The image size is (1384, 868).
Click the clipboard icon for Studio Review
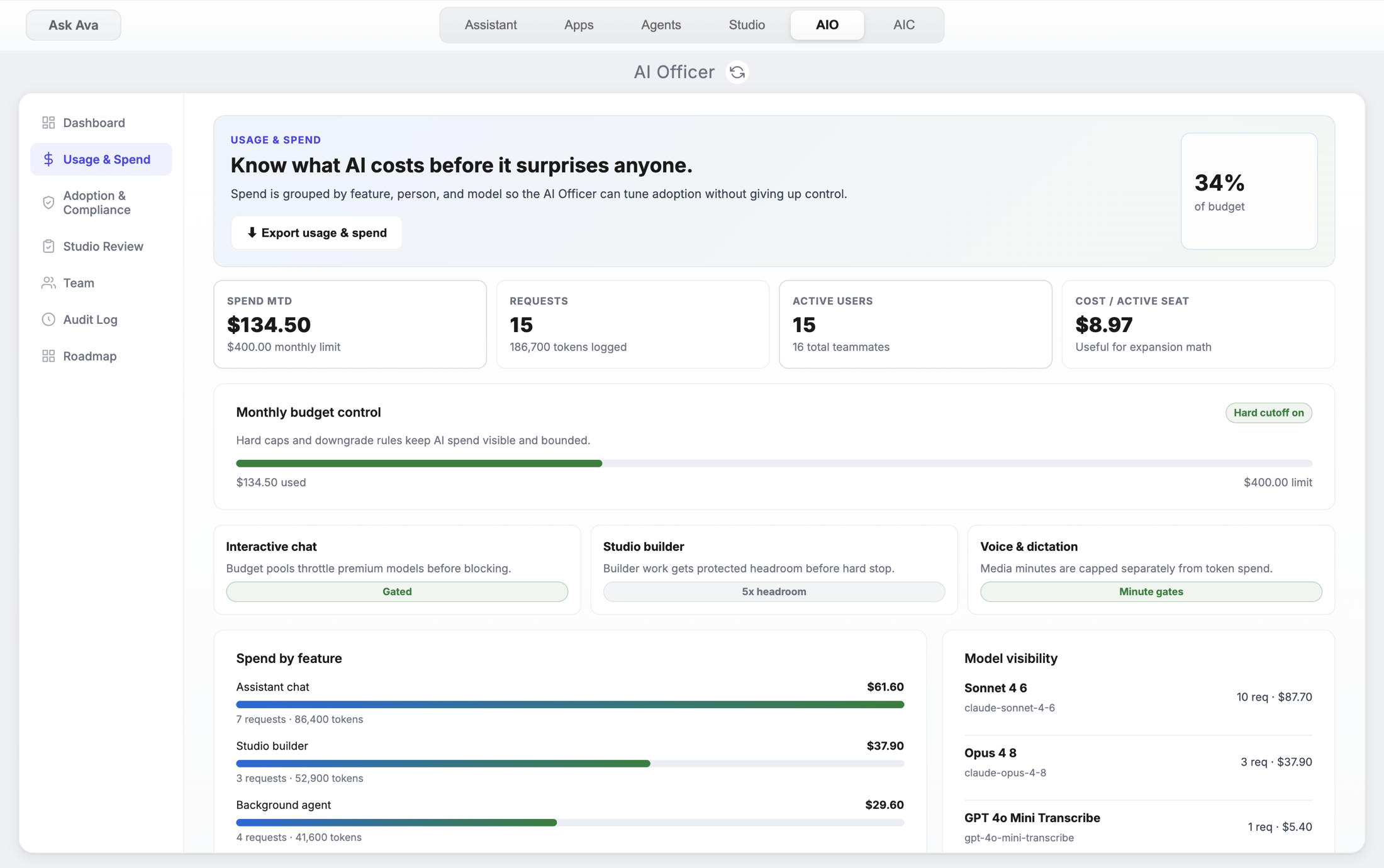[48, 246]
